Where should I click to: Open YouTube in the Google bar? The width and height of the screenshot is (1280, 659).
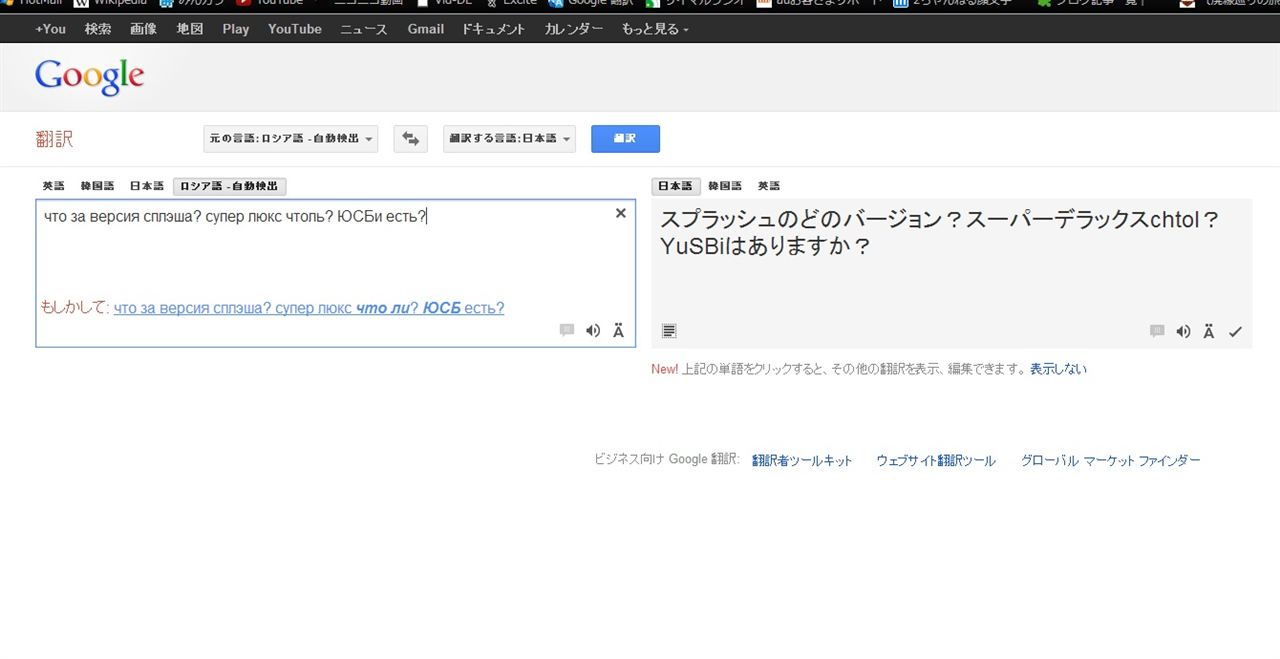click(x=295, y=29)
